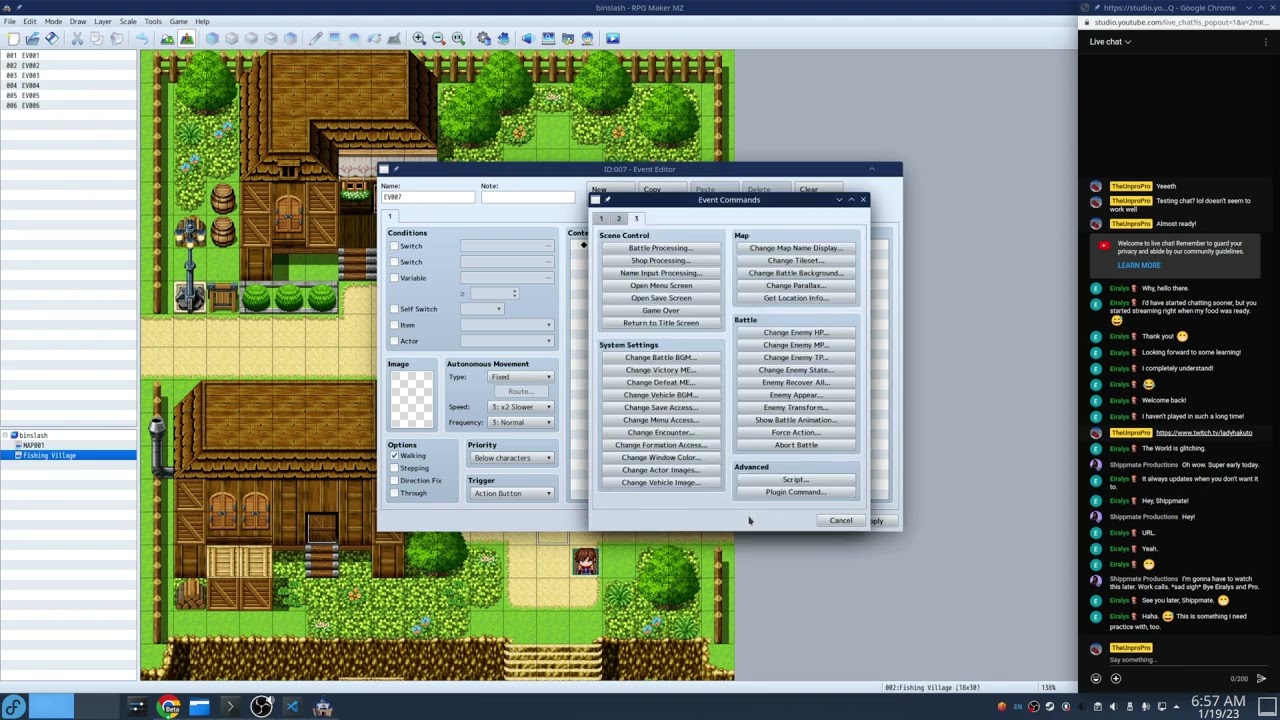
Task: Open the Event Searcher icon
Action: point(548,38)
